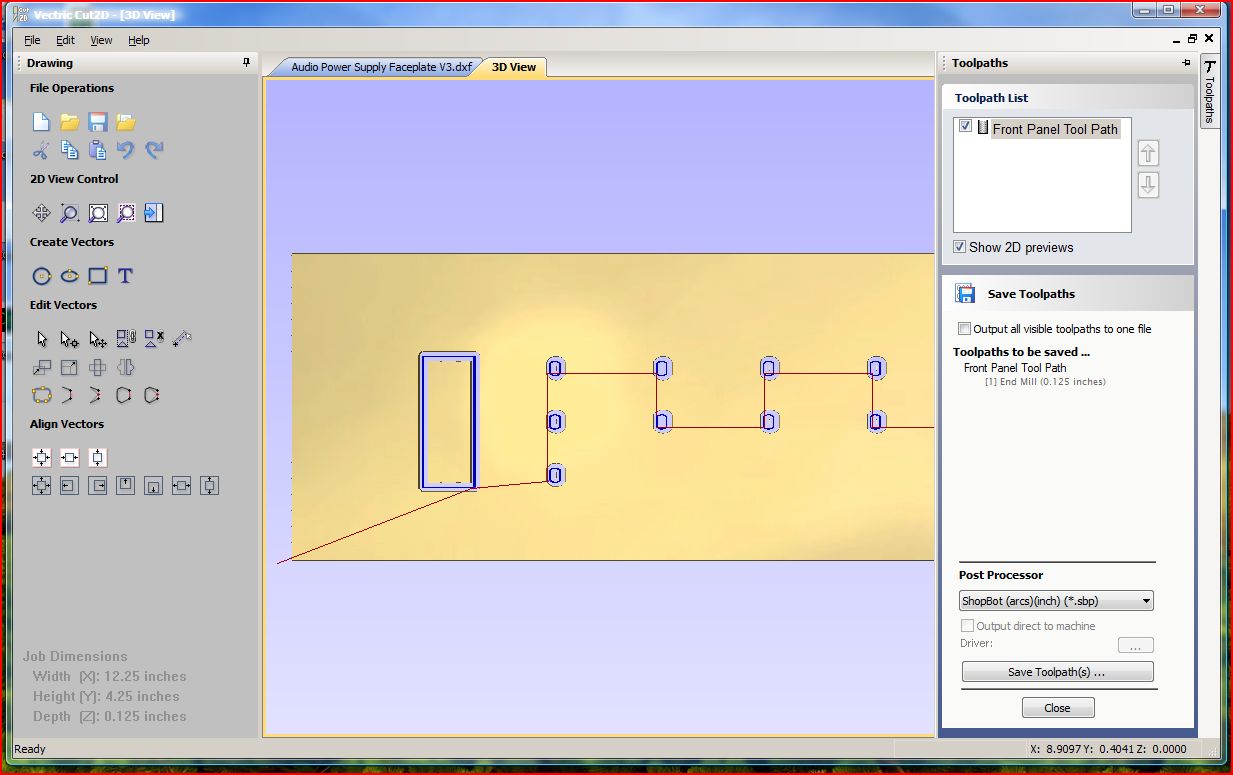This screenshot has width=1233, height=775.
Task: Enable Output all visible toolpaths to one file
Action: 964,328
